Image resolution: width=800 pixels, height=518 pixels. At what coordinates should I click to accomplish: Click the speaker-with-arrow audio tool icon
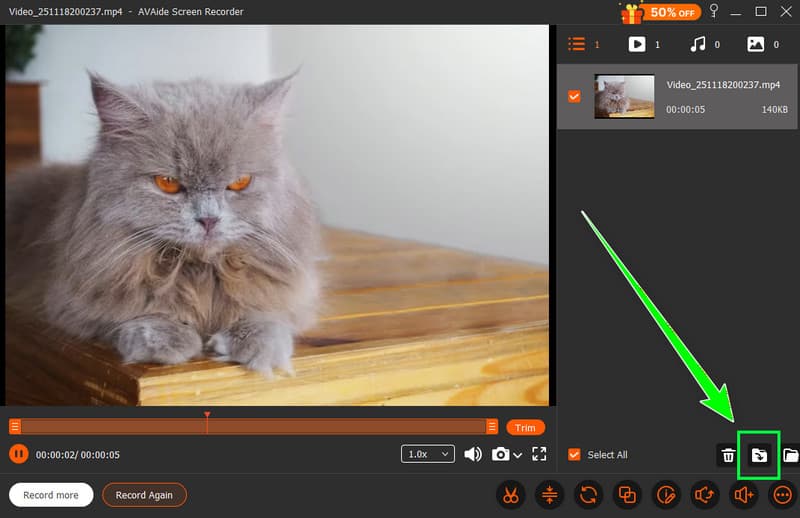(x=705, y=495)
